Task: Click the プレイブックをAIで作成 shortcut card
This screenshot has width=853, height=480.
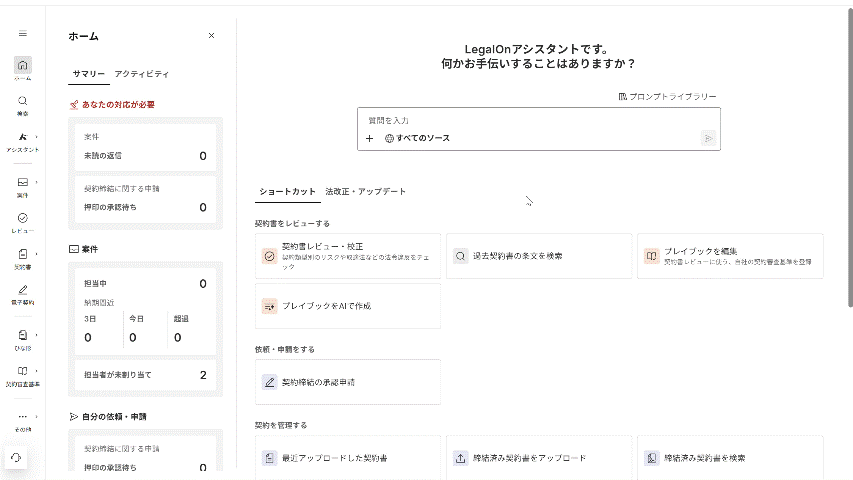Action: [347, 306]
